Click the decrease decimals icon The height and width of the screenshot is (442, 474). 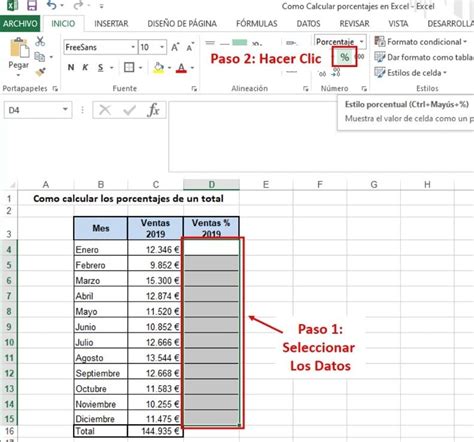(336, 72)
